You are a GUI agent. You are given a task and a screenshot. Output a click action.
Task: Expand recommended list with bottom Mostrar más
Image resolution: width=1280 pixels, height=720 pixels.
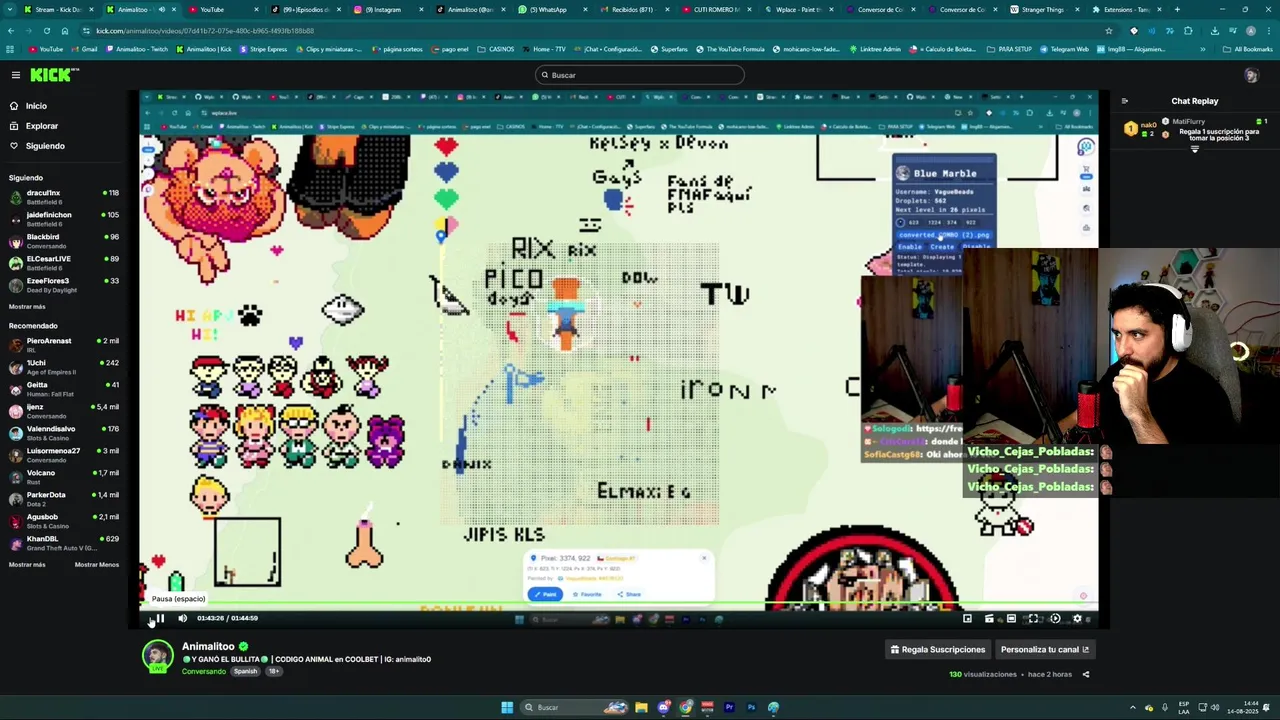click(27, 565)
